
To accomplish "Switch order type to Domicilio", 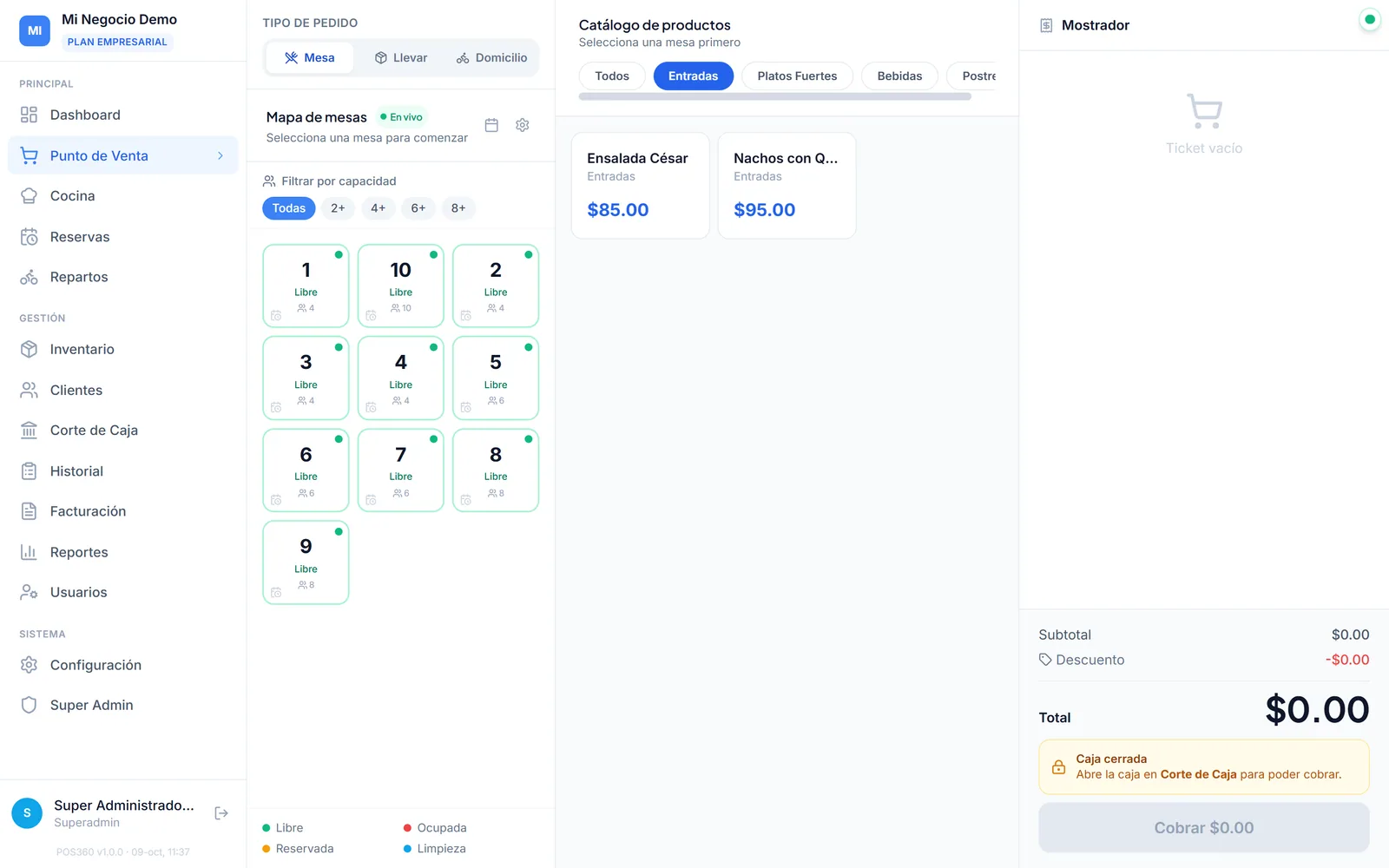I will click(x=492, y=58).
